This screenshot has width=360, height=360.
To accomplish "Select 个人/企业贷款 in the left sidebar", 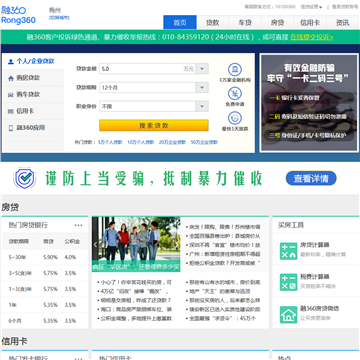I will click(x=32, y=61).
